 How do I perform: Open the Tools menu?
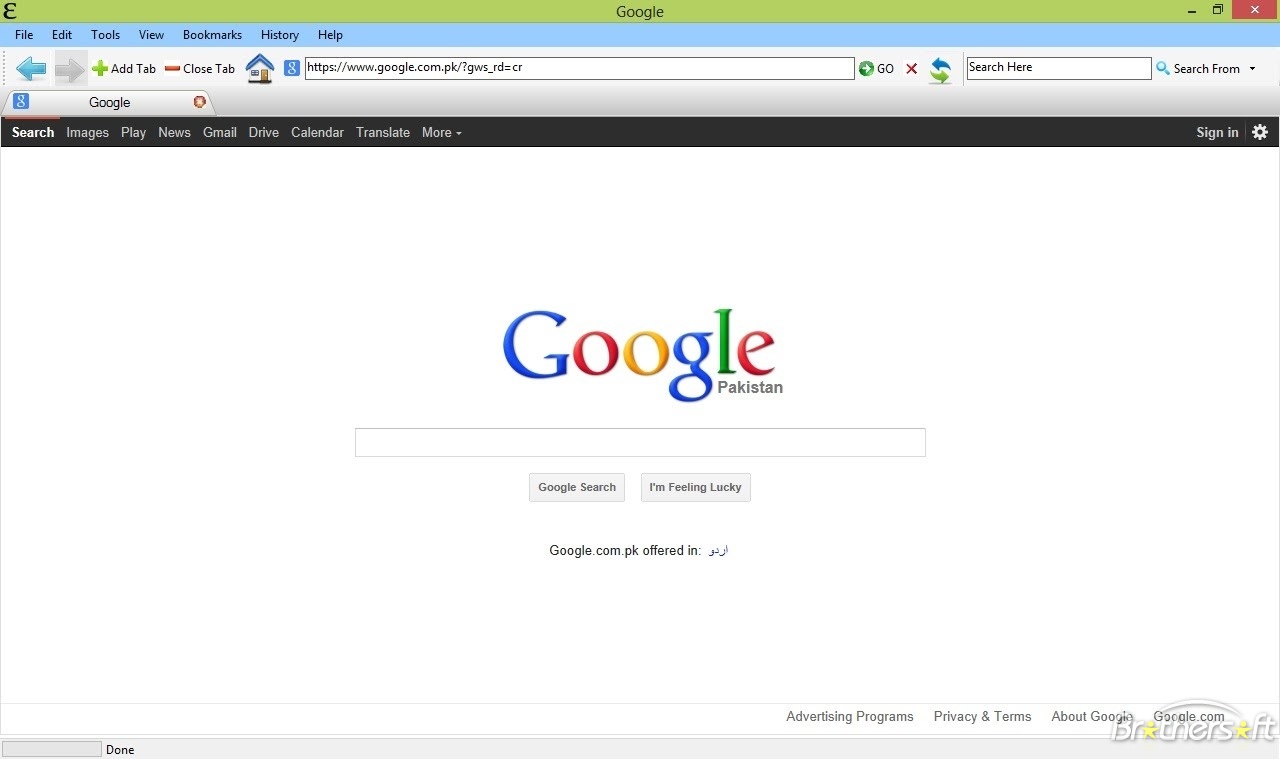point(105,35)
